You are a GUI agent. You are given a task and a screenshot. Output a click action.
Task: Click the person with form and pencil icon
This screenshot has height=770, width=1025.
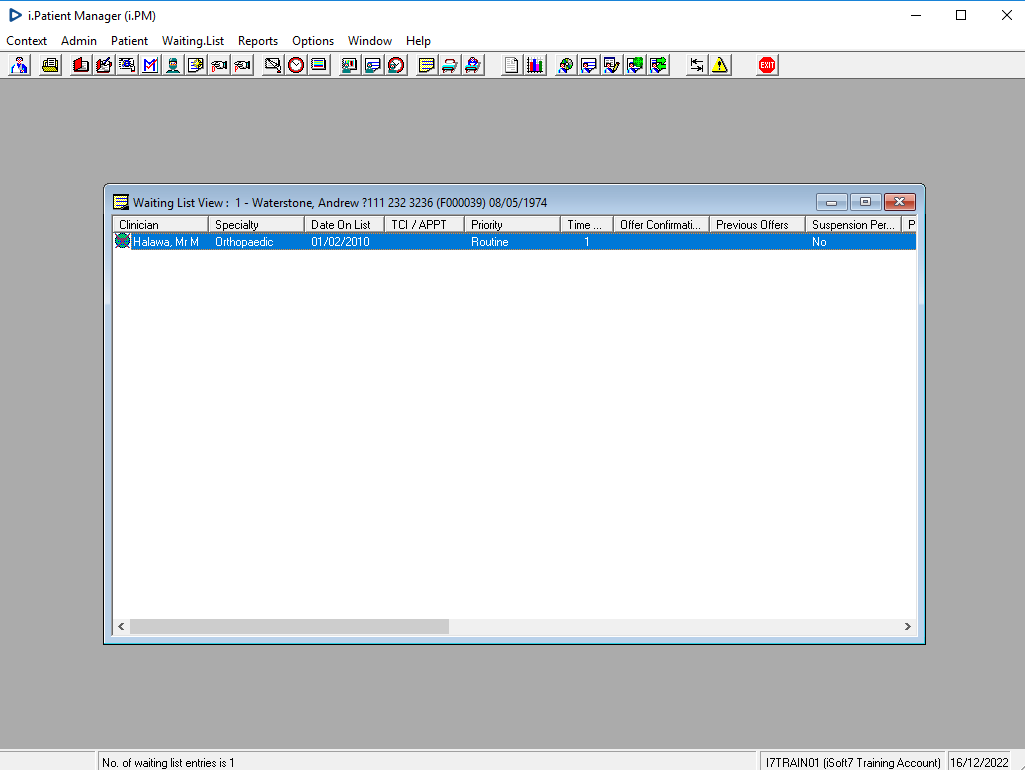(612, 65)
